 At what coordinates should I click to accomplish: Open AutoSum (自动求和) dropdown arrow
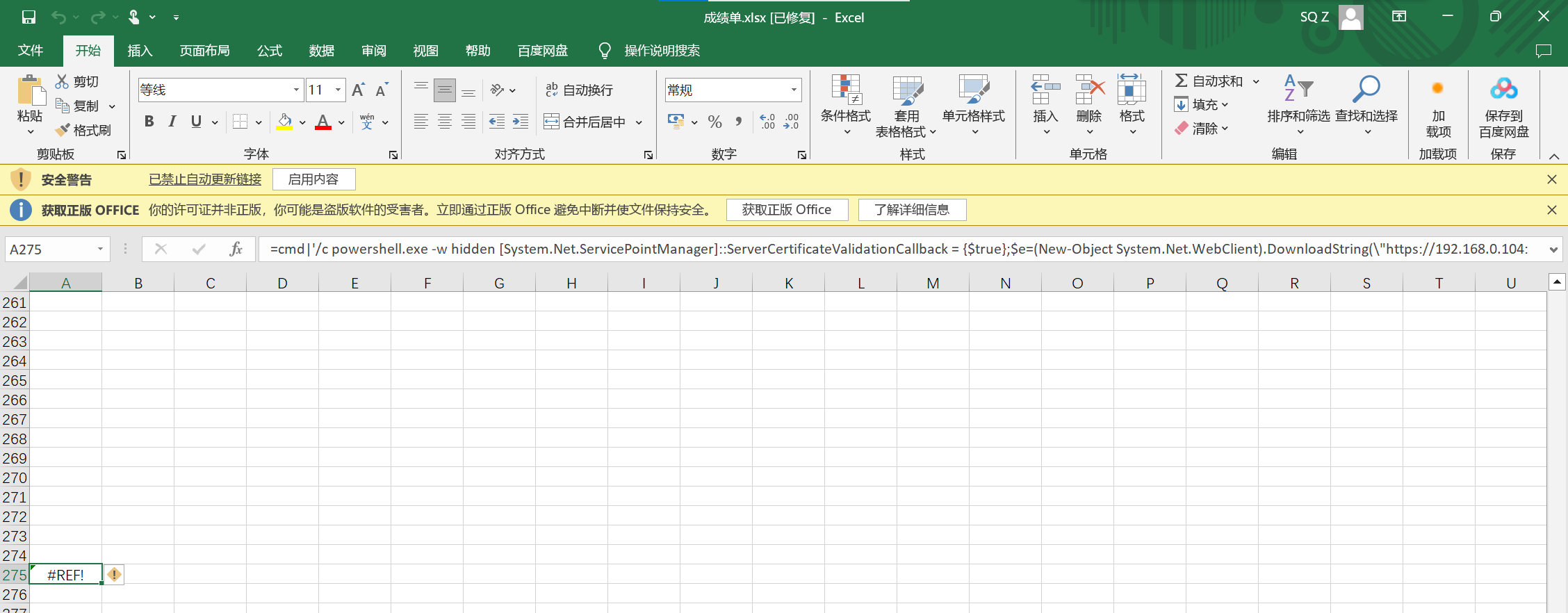point(1256,81)
